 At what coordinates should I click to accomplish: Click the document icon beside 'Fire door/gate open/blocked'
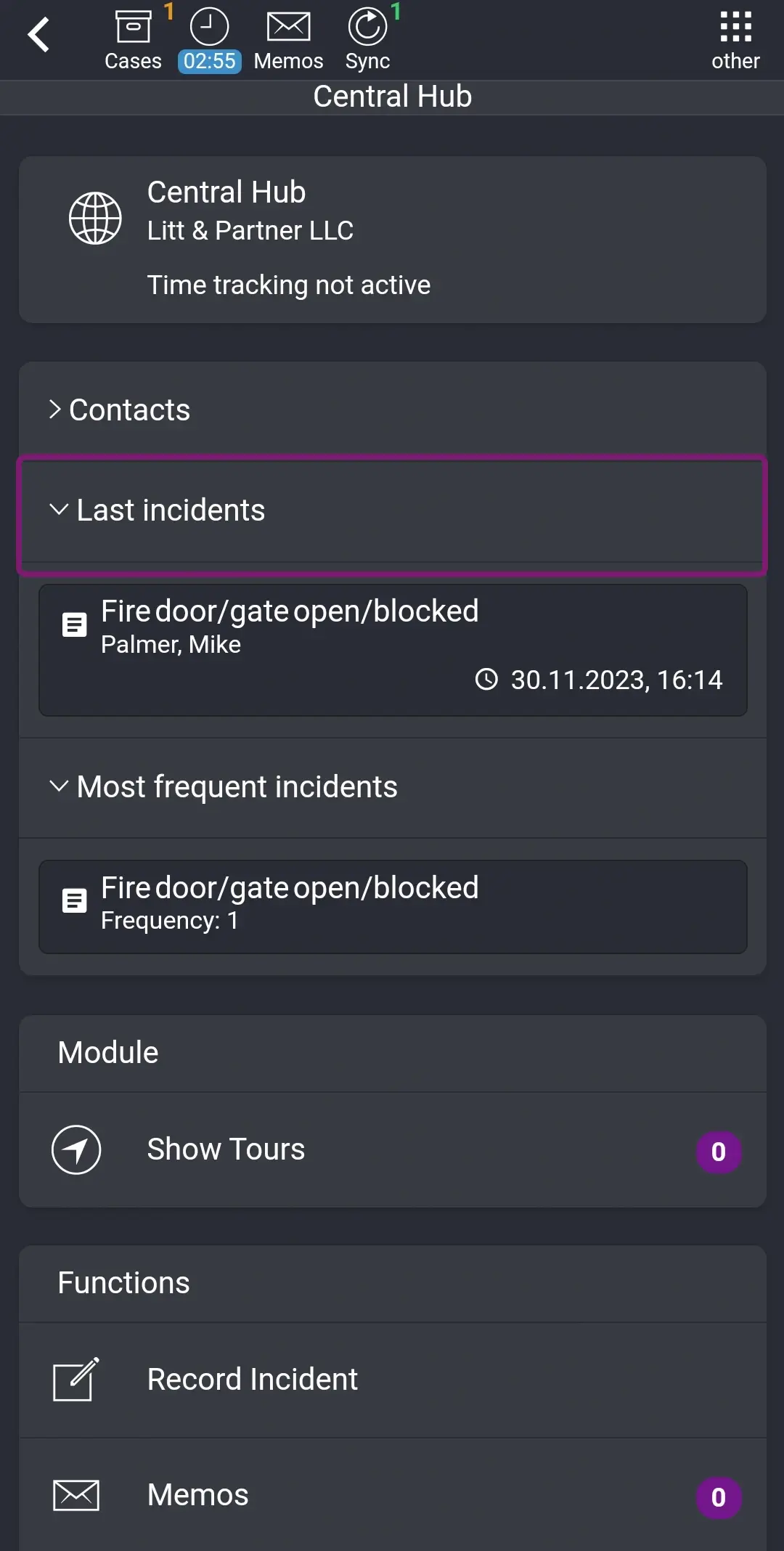[74, 624]
